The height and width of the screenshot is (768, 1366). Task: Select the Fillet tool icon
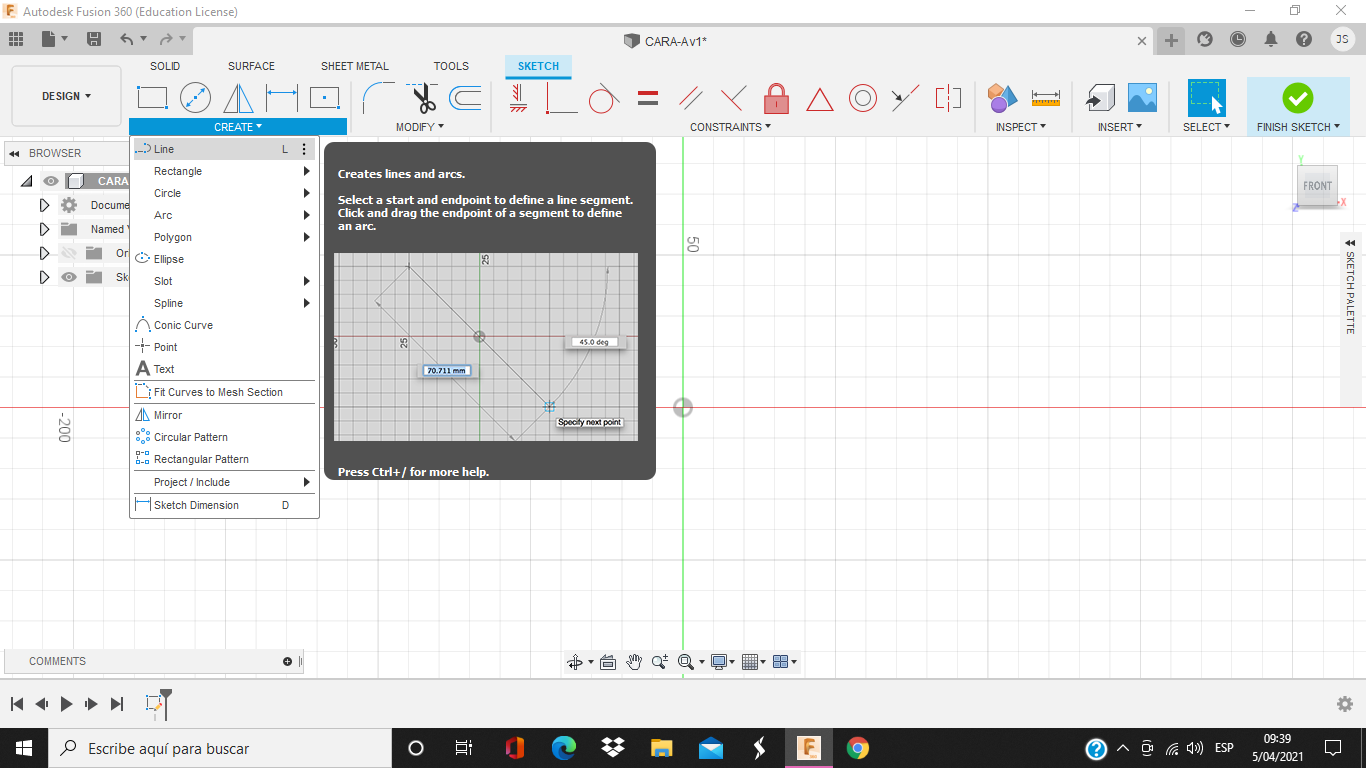[378, 98]
